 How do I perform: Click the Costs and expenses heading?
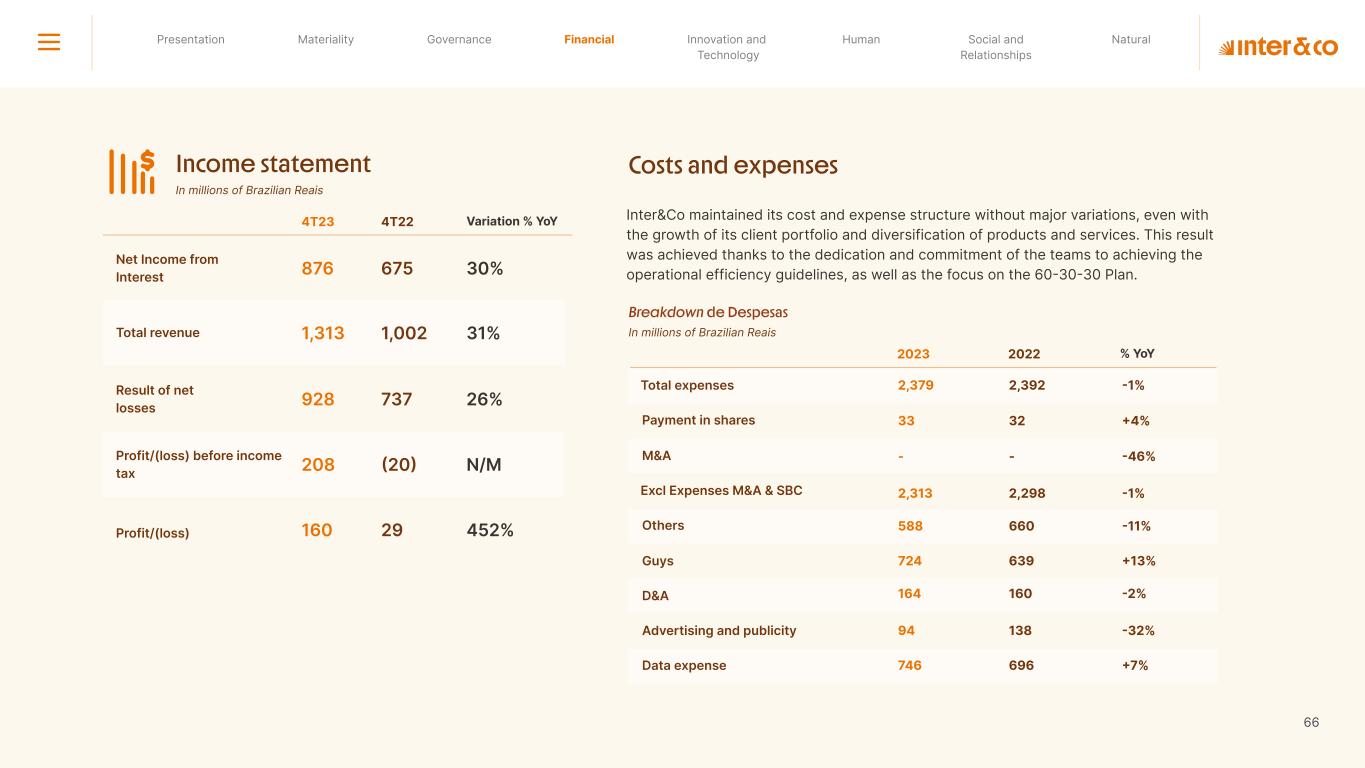(733, 165)
